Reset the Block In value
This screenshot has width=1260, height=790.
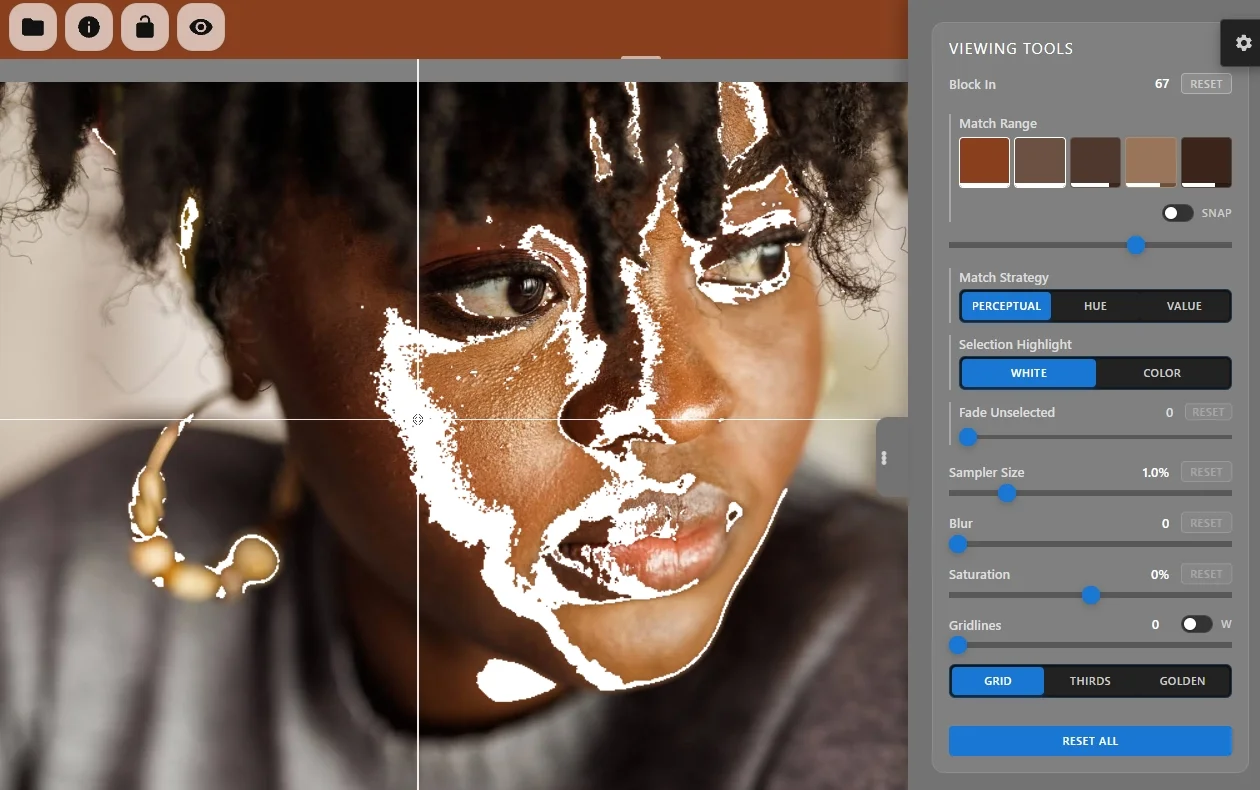(1205, 84)
